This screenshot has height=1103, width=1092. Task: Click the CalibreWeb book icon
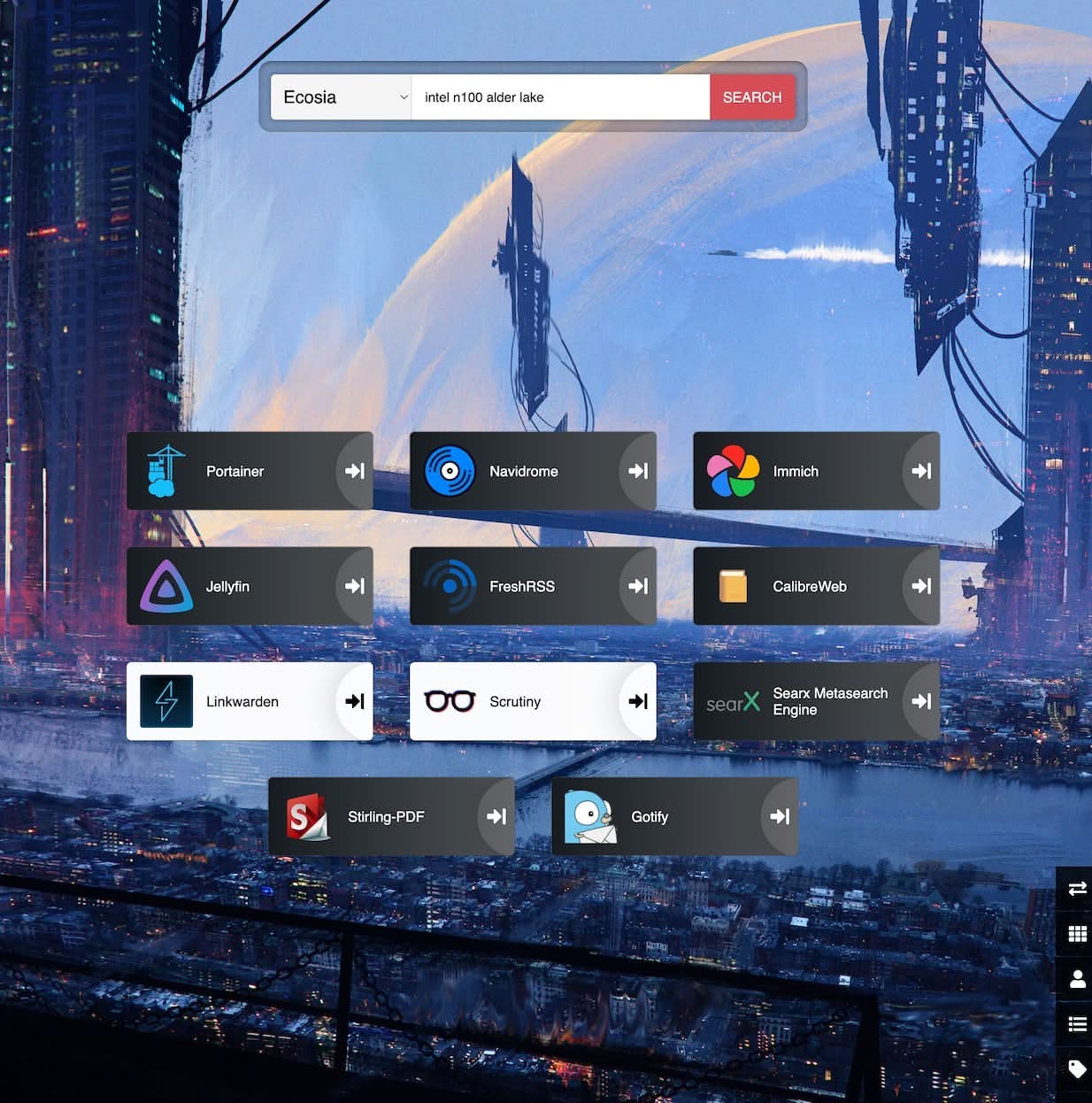tap(733, 586)
